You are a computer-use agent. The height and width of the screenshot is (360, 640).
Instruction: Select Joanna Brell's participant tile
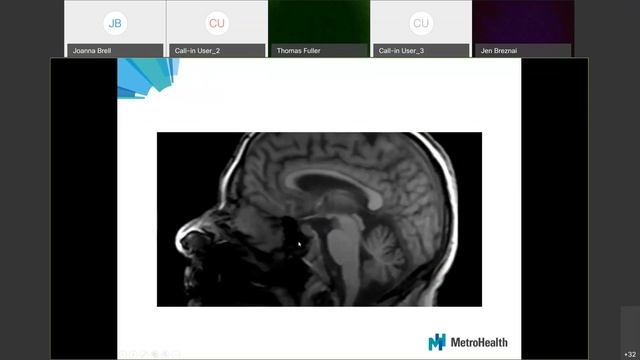tap(115, 29)
